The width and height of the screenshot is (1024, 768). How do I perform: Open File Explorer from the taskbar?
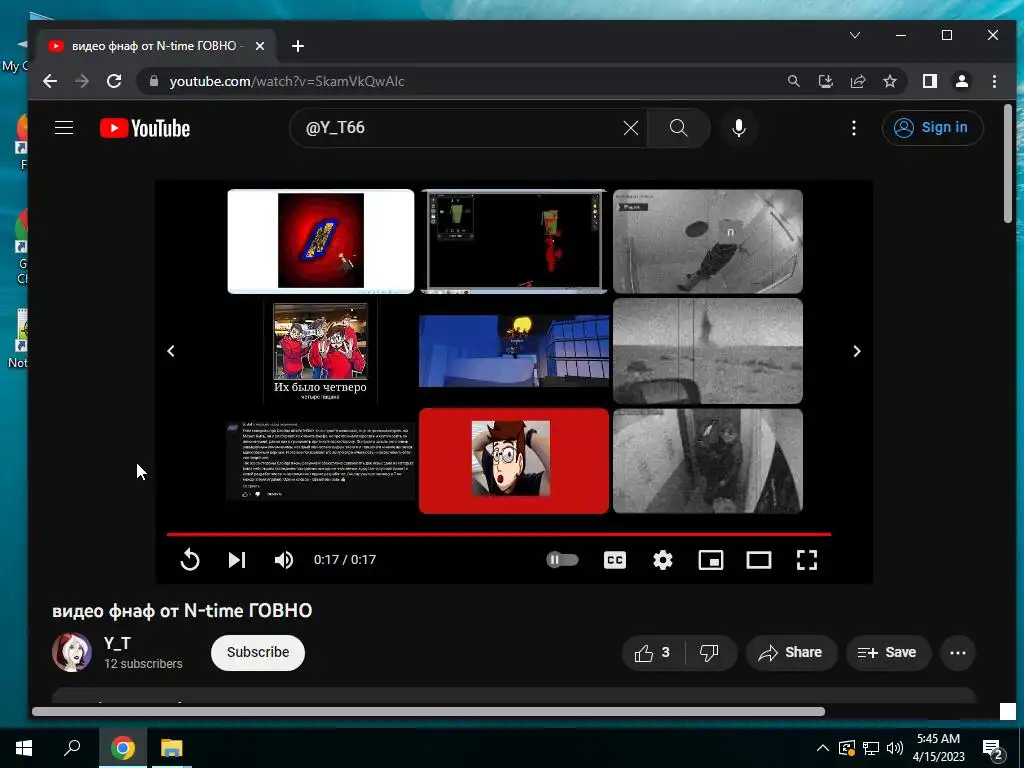point(172,748)
